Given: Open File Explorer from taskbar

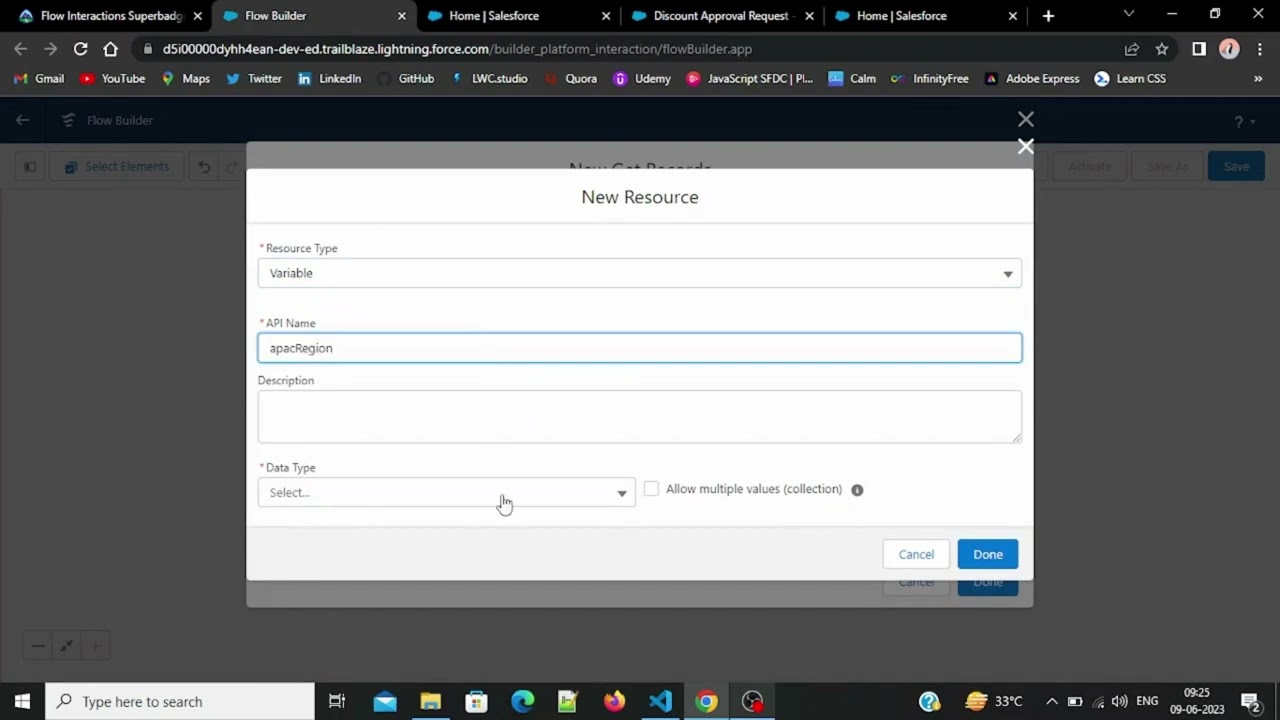Looking at the screenshot, I should (431, 701).
